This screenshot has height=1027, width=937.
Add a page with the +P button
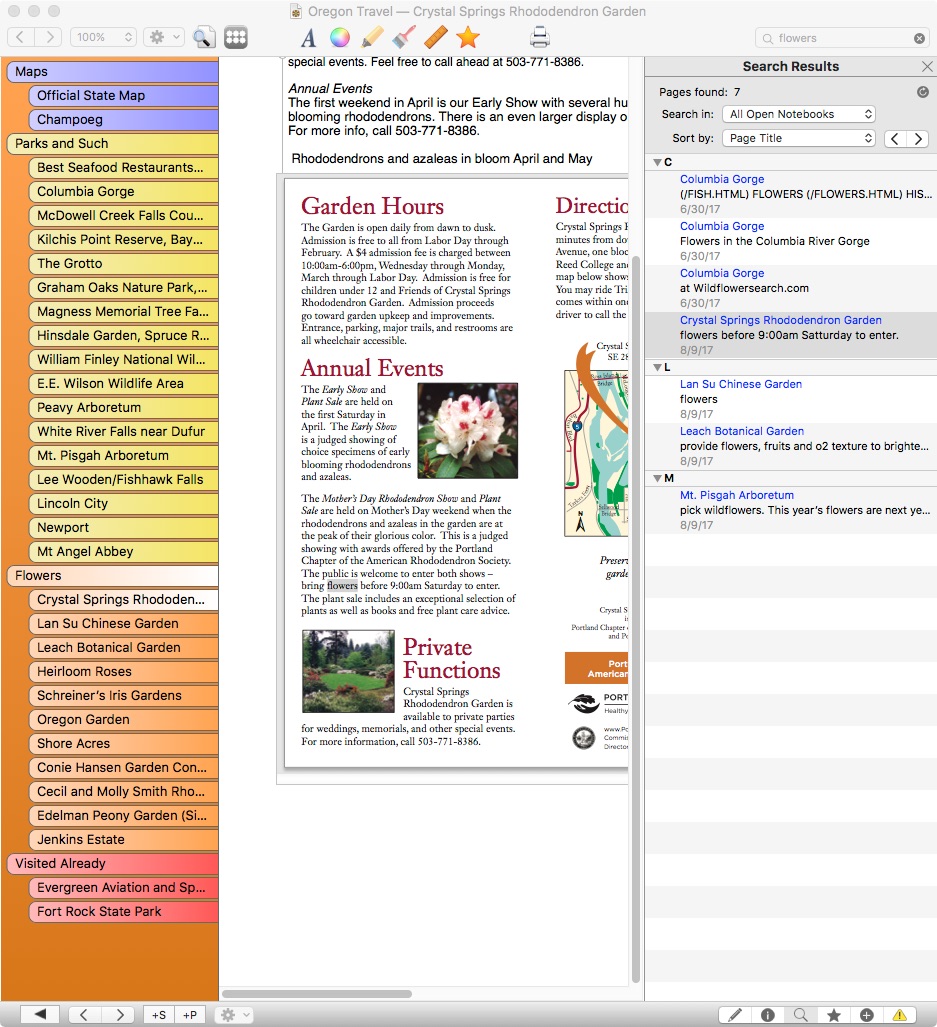click(x=190, y=1015)
